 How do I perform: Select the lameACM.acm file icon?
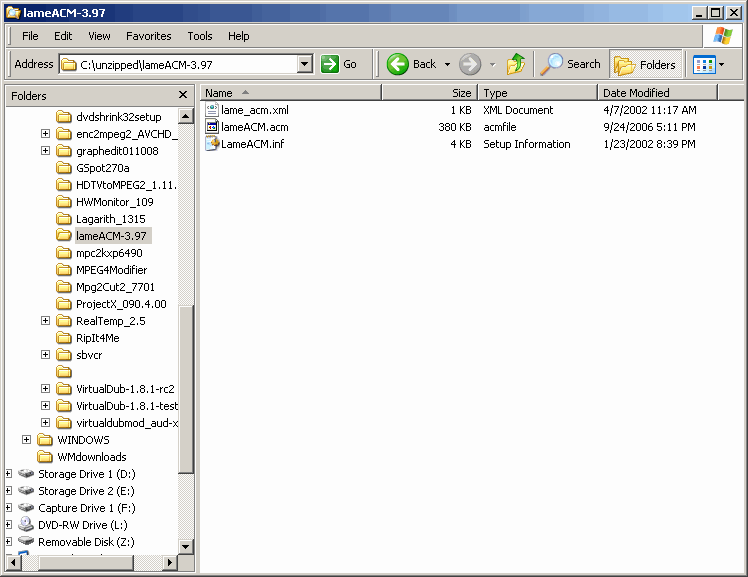pyautogui.click(x=211, y=127)
